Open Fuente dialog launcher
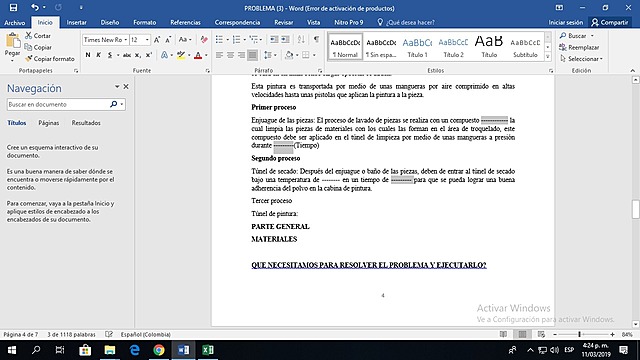This screenshot has height=360, width=640. click(x=208, y=71)
